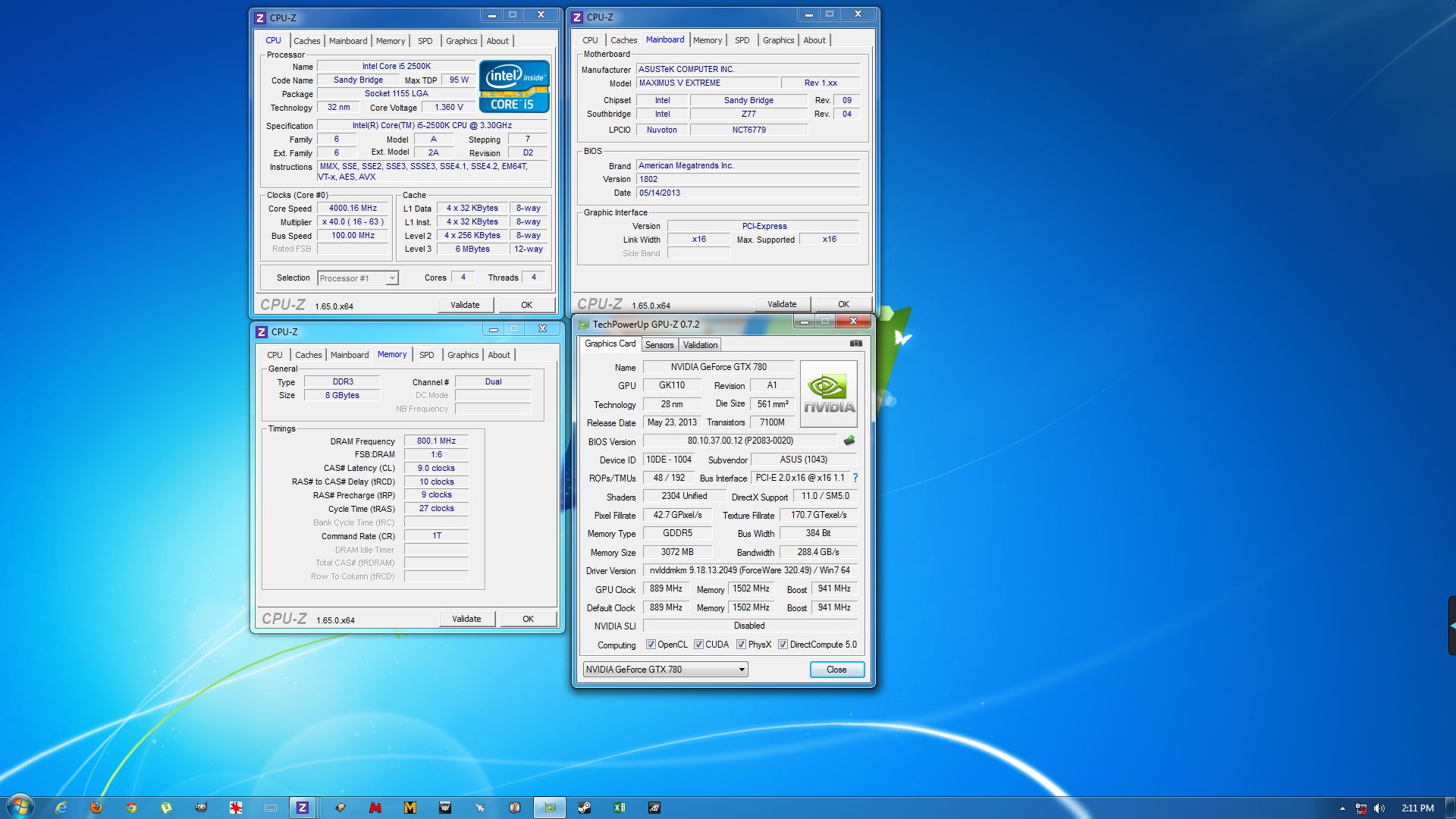Click the 1.360 V Core Voltage value
Image resolution: width=1456 pixels, height=819 pixels.
tap(449, 107)
